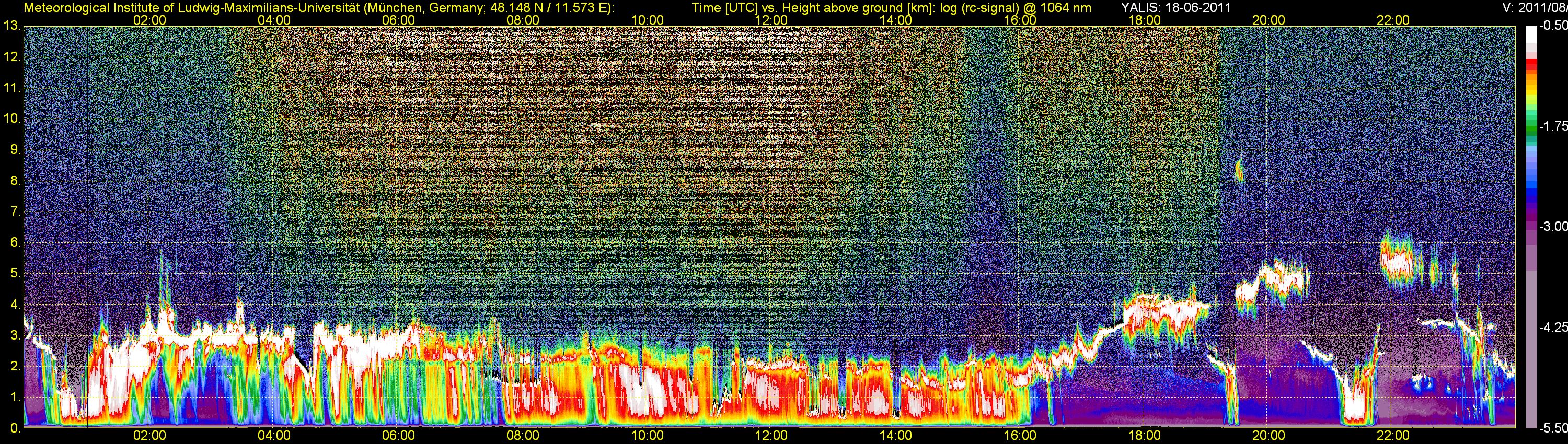
Task: Click the 12:00 label on top time axis
Action: (x=771, y=20)
